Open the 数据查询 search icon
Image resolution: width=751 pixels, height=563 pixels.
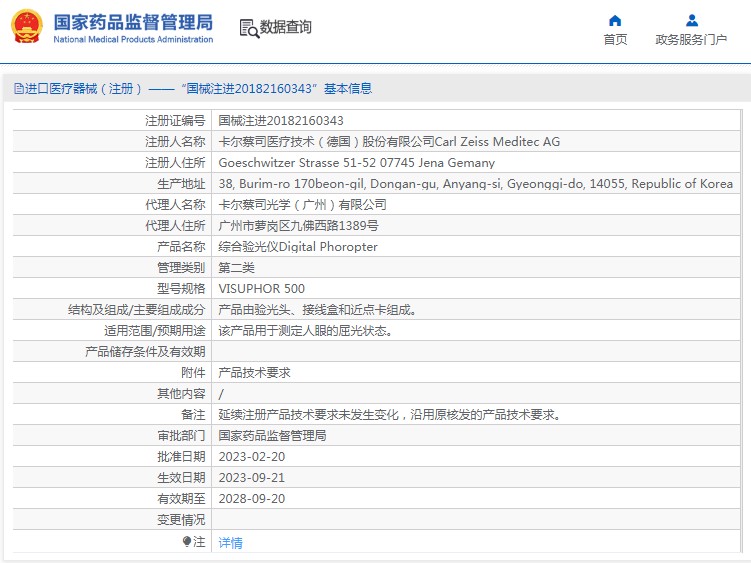249,28
